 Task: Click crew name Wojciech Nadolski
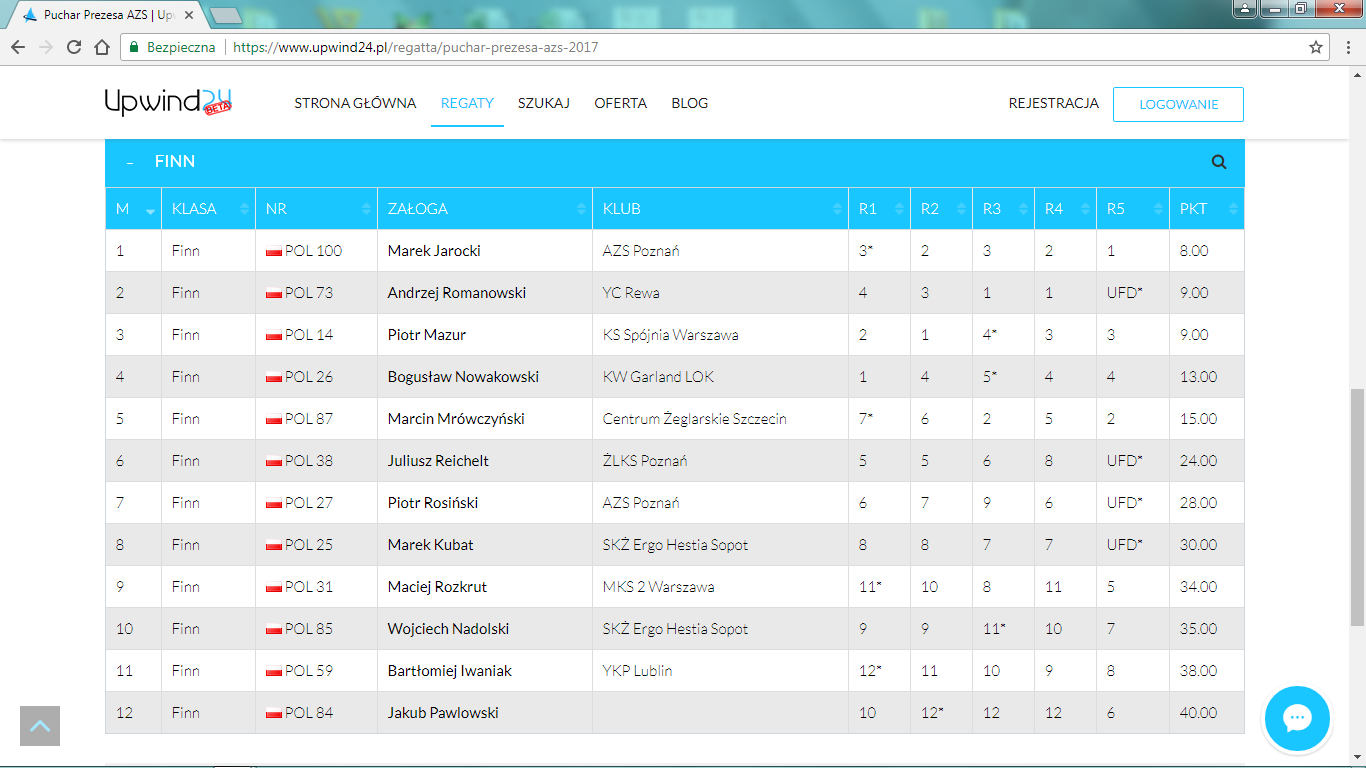tap(448, 629)
